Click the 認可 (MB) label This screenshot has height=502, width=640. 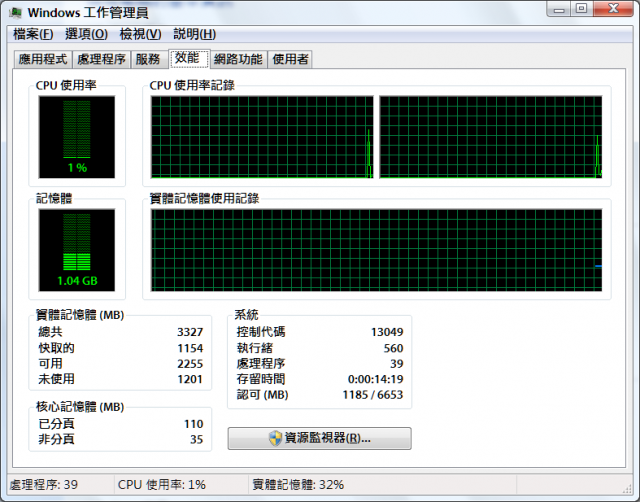pyautogui.click(x=262, y=395)
